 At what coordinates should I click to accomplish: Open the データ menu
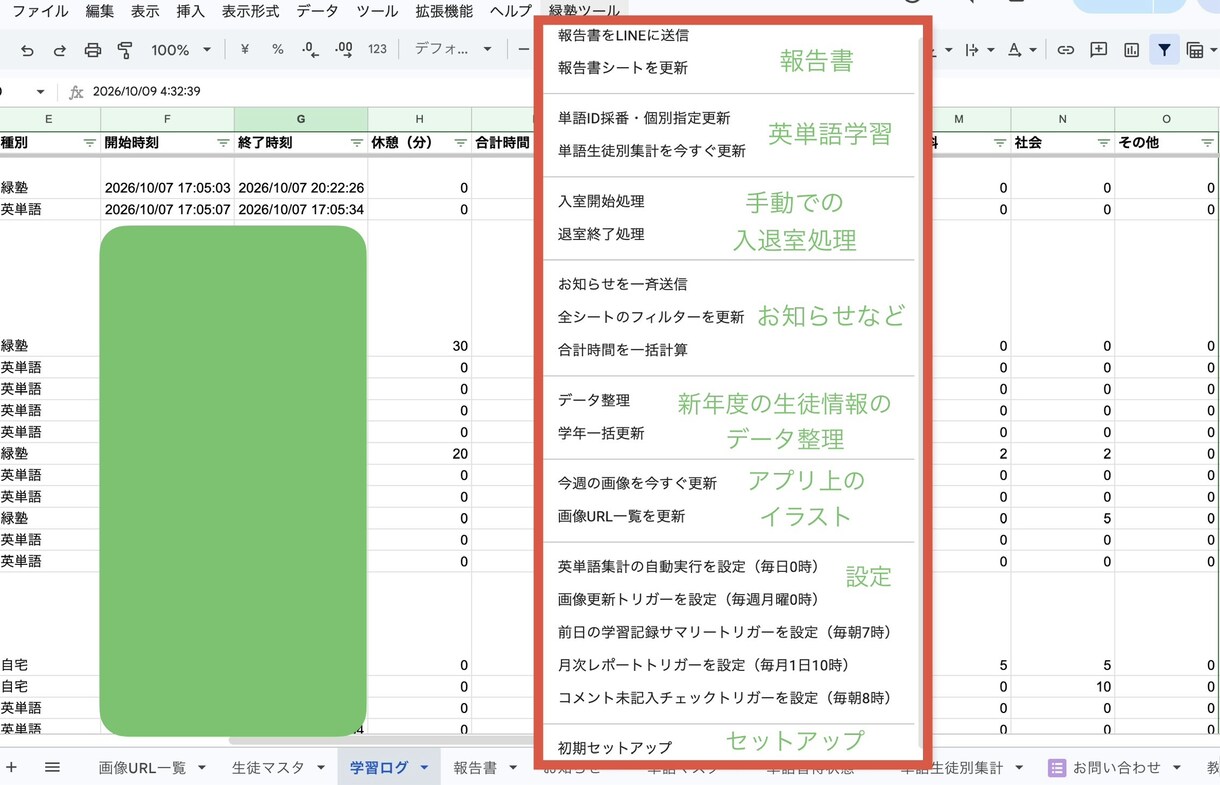(x=318, y=12)
